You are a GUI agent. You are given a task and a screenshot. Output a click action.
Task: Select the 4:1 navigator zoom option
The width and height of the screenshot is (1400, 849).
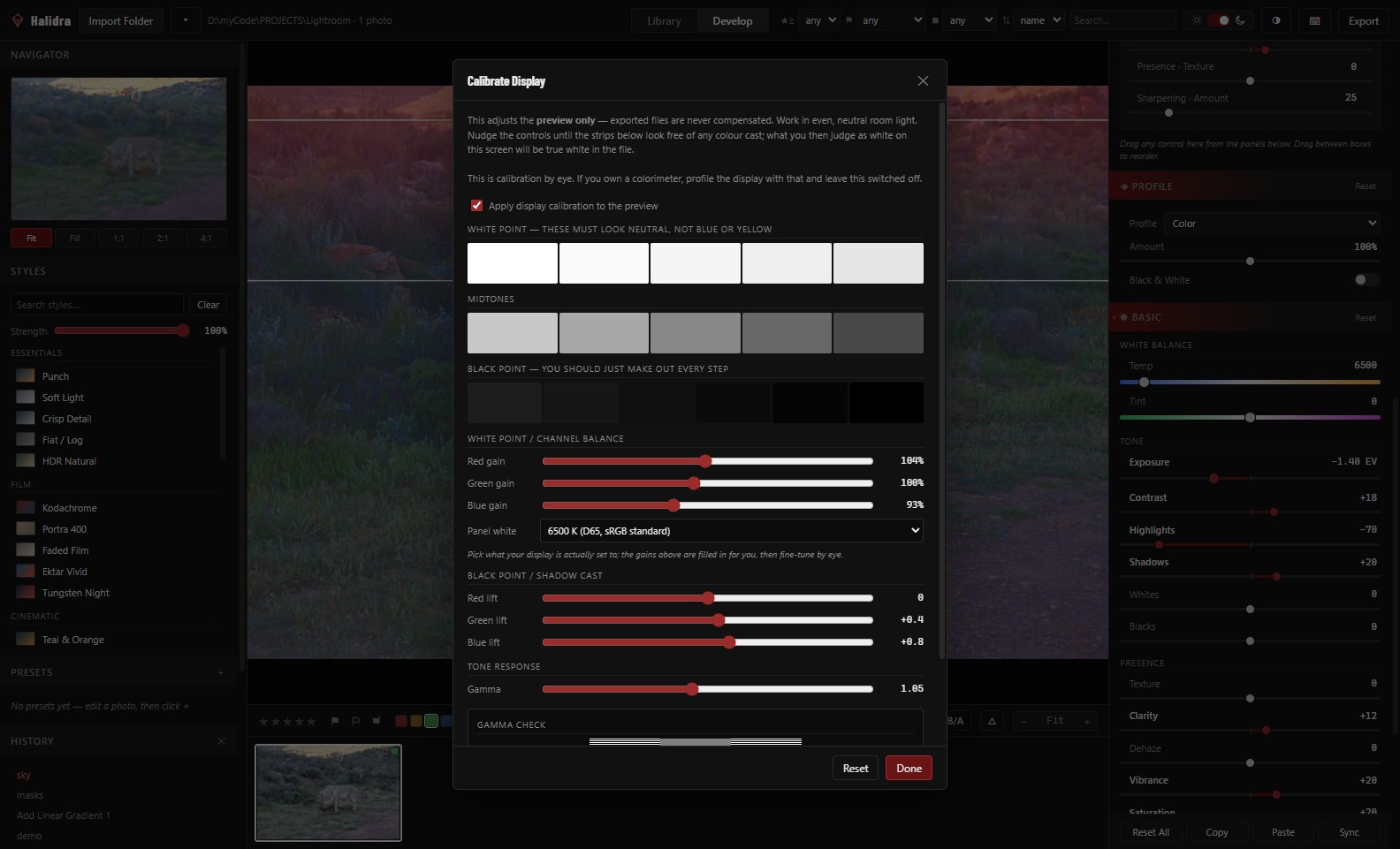(x=206, y=238)
